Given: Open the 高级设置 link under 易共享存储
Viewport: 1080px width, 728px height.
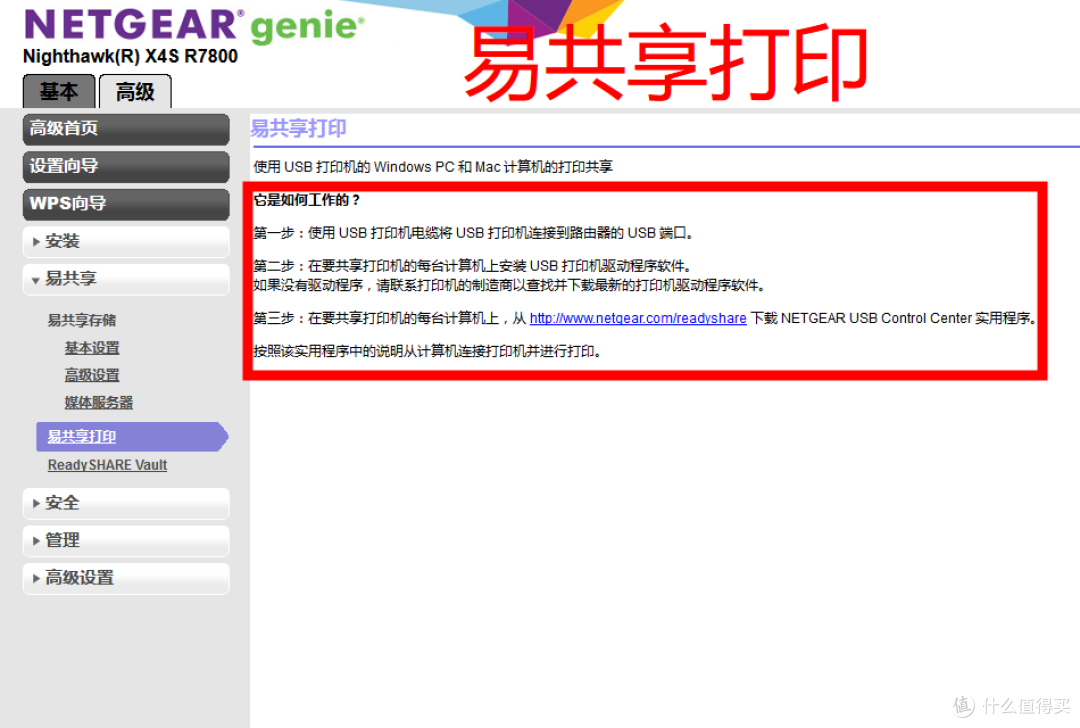Looking at the screenshot, I should pos(92,375).
